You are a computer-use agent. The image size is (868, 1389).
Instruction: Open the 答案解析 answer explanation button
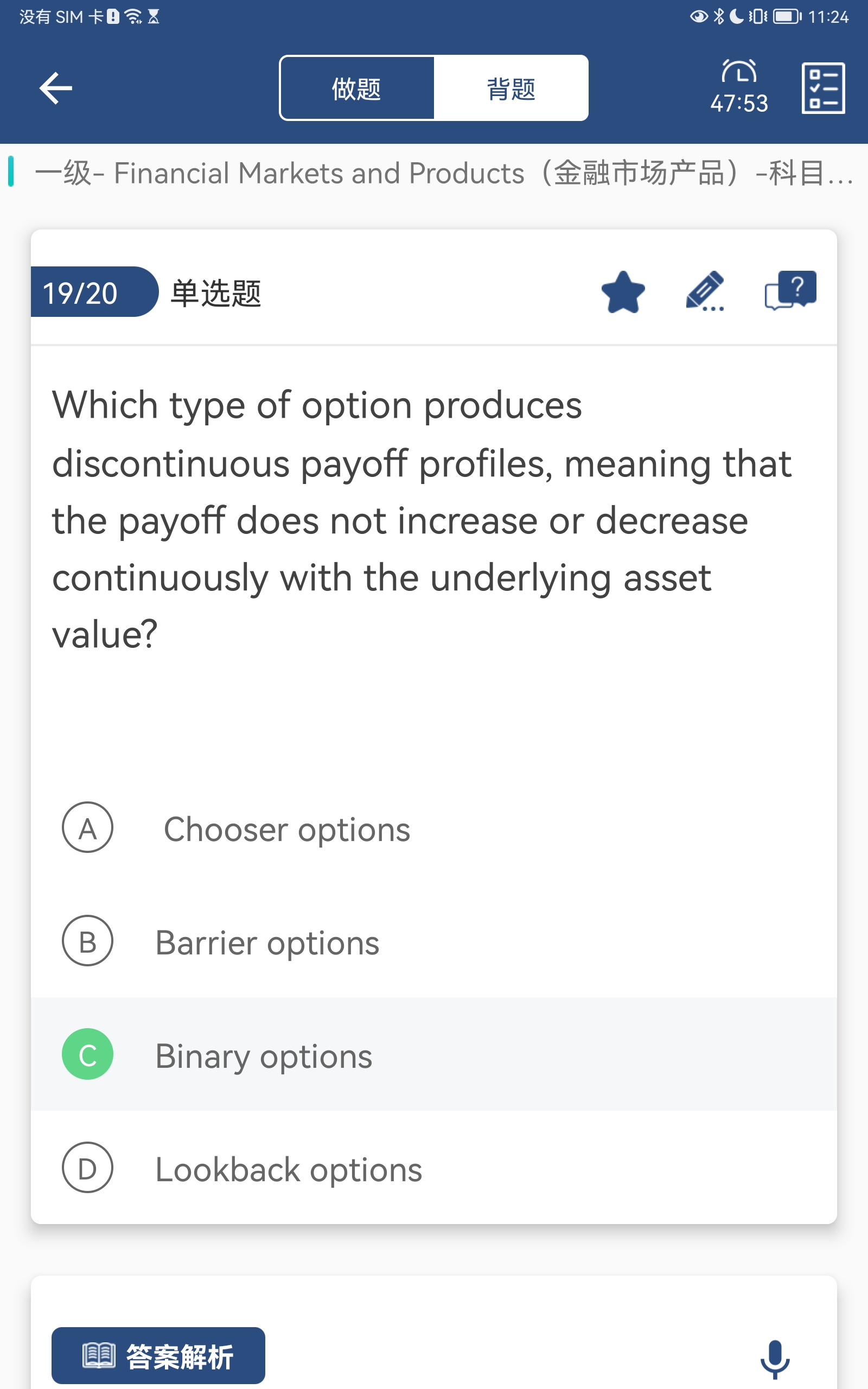coord(158,1356)
